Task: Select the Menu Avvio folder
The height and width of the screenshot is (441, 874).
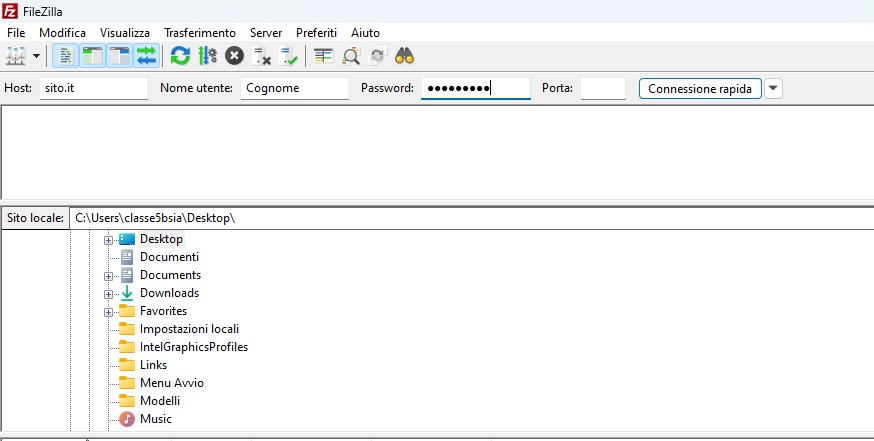Action: [172, 383]
